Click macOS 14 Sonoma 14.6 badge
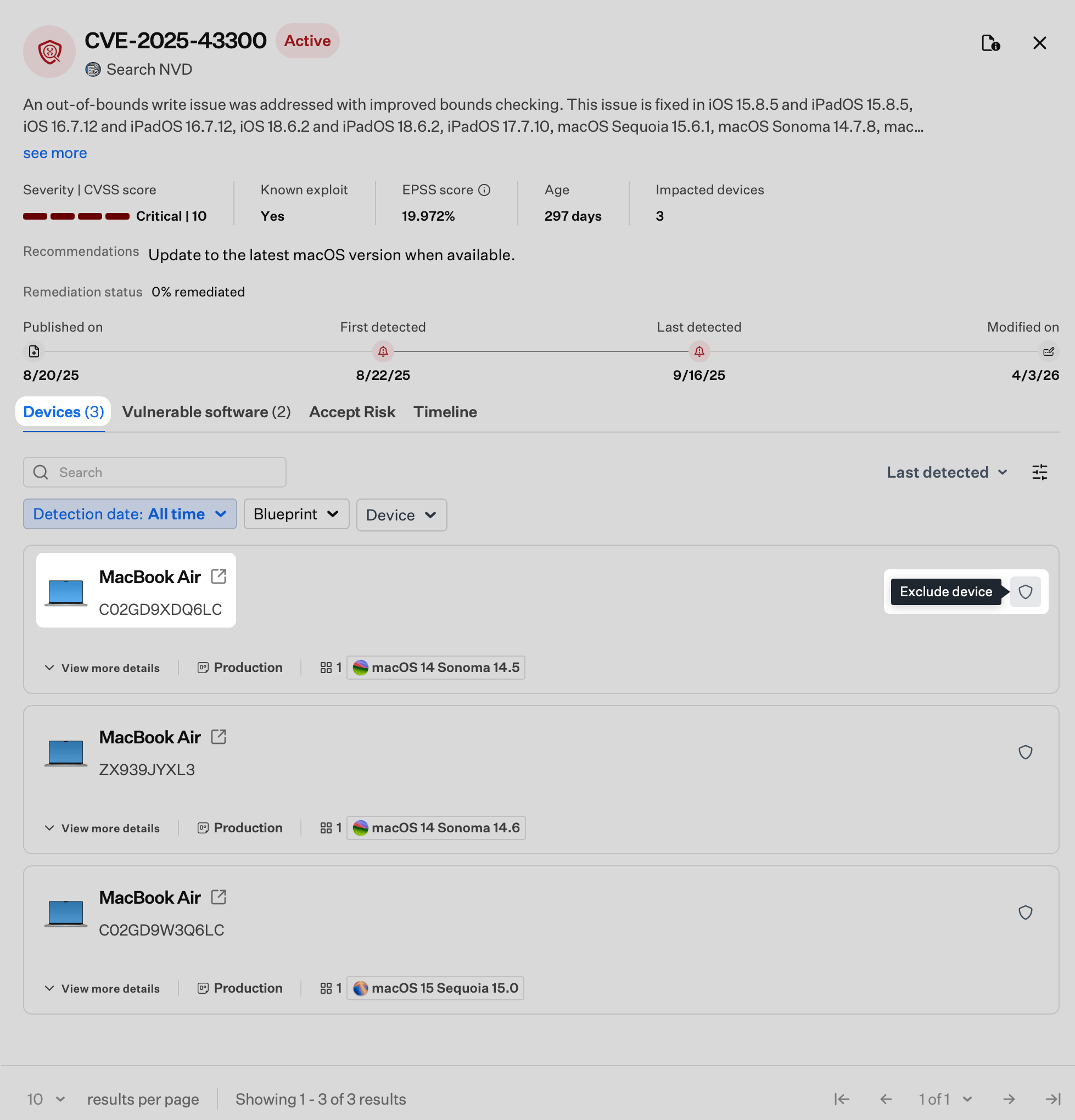The image size is (1075, 1120). [x=436, y=828]
